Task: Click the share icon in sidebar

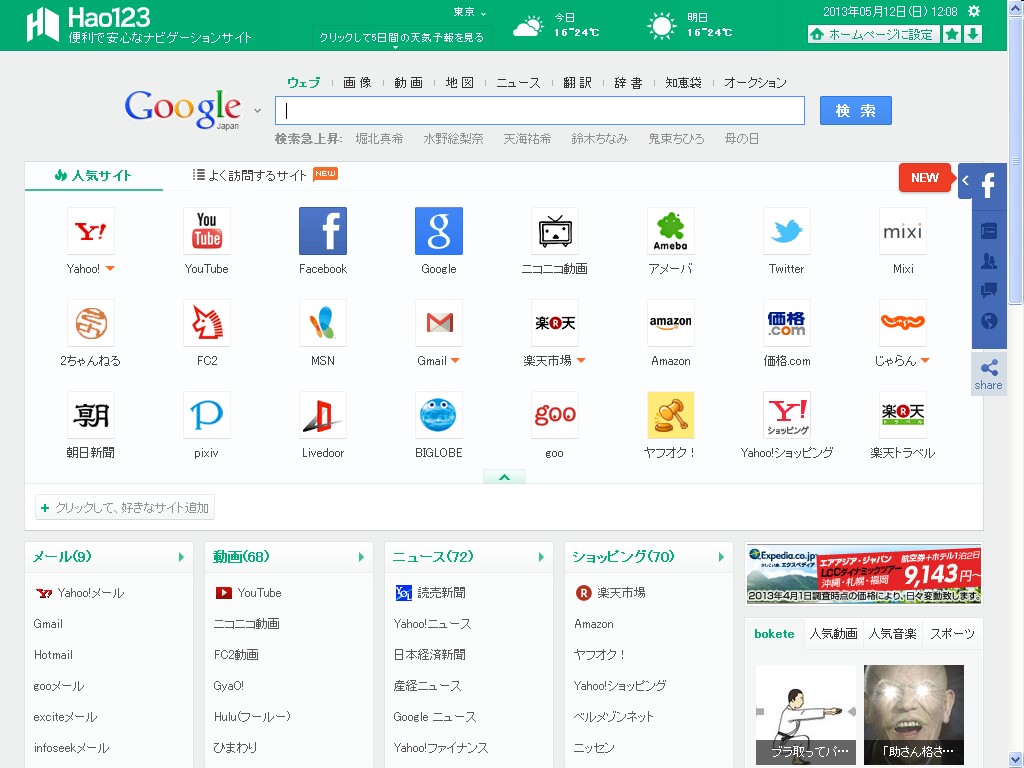Action: point(989,375)
